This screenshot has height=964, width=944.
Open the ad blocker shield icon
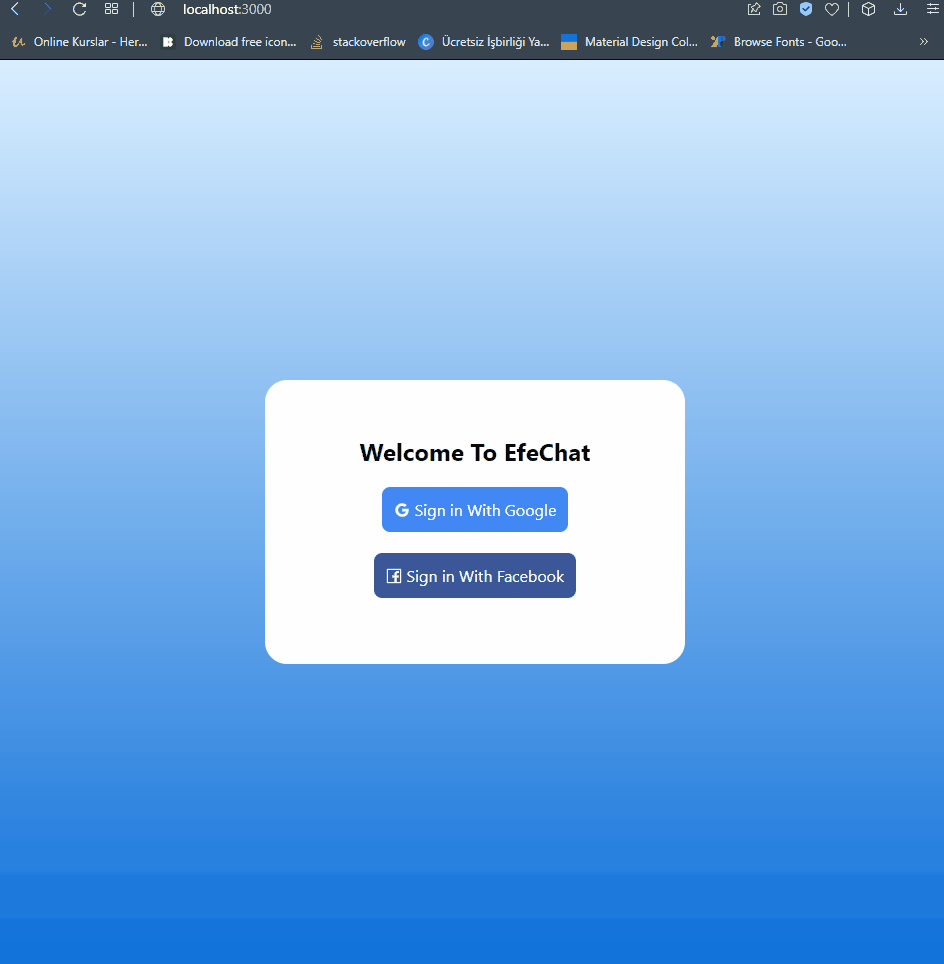(806, 9)
